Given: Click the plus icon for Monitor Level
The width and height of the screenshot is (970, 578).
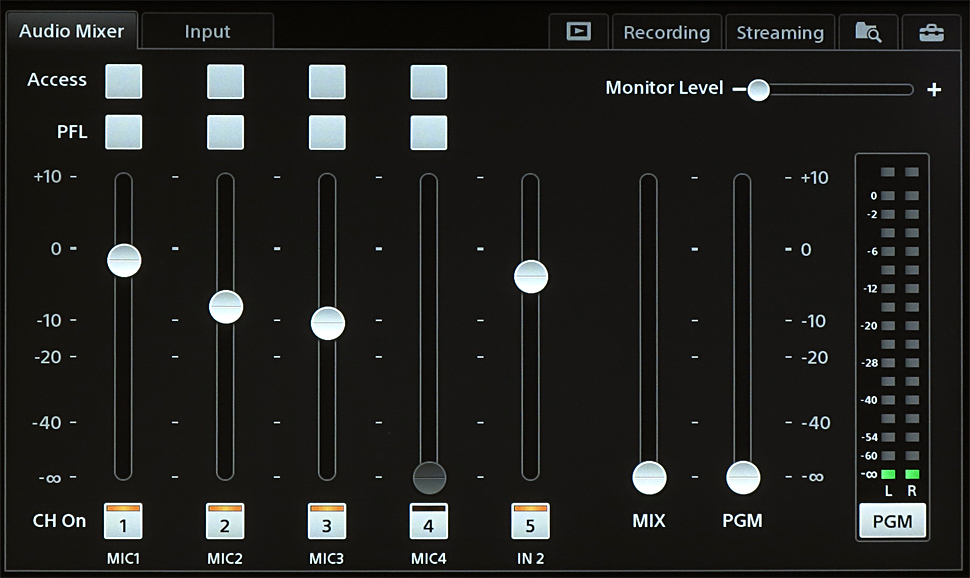Looking at the screenshot, I should [934, 90].
